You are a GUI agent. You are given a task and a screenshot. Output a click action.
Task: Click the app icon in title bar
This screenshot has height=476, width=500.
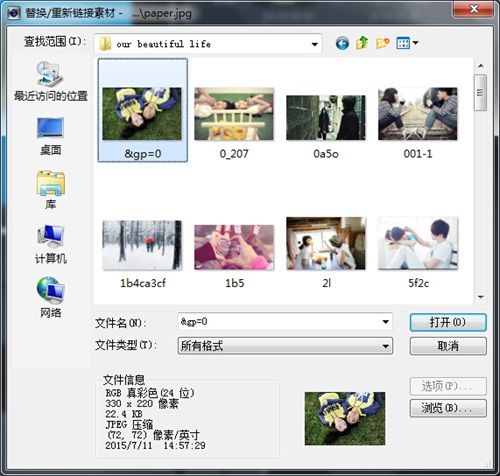(x=14, y=14)
